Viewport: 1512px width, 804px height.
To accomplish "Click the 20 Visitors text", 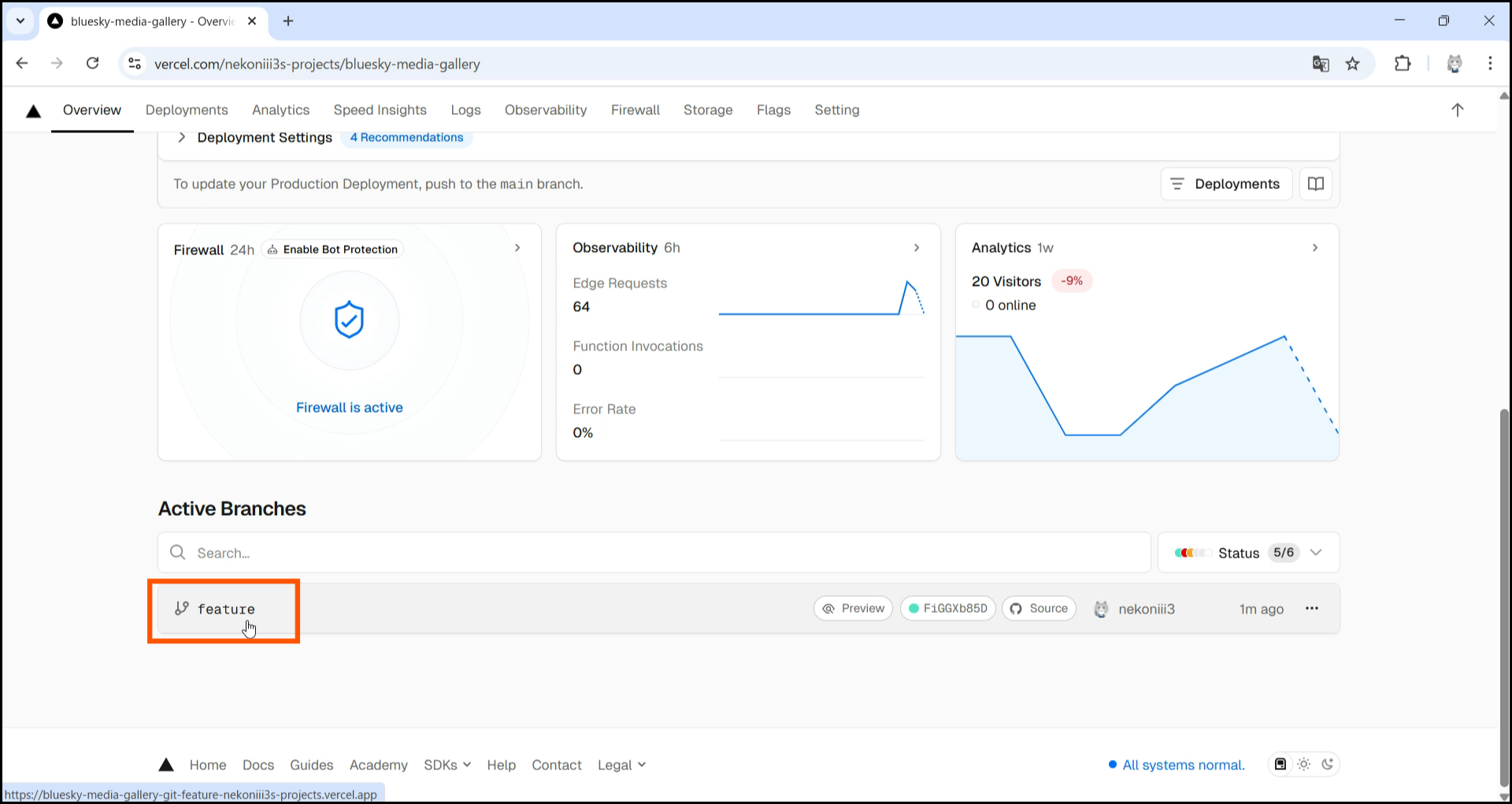I will coord(1006,281).
